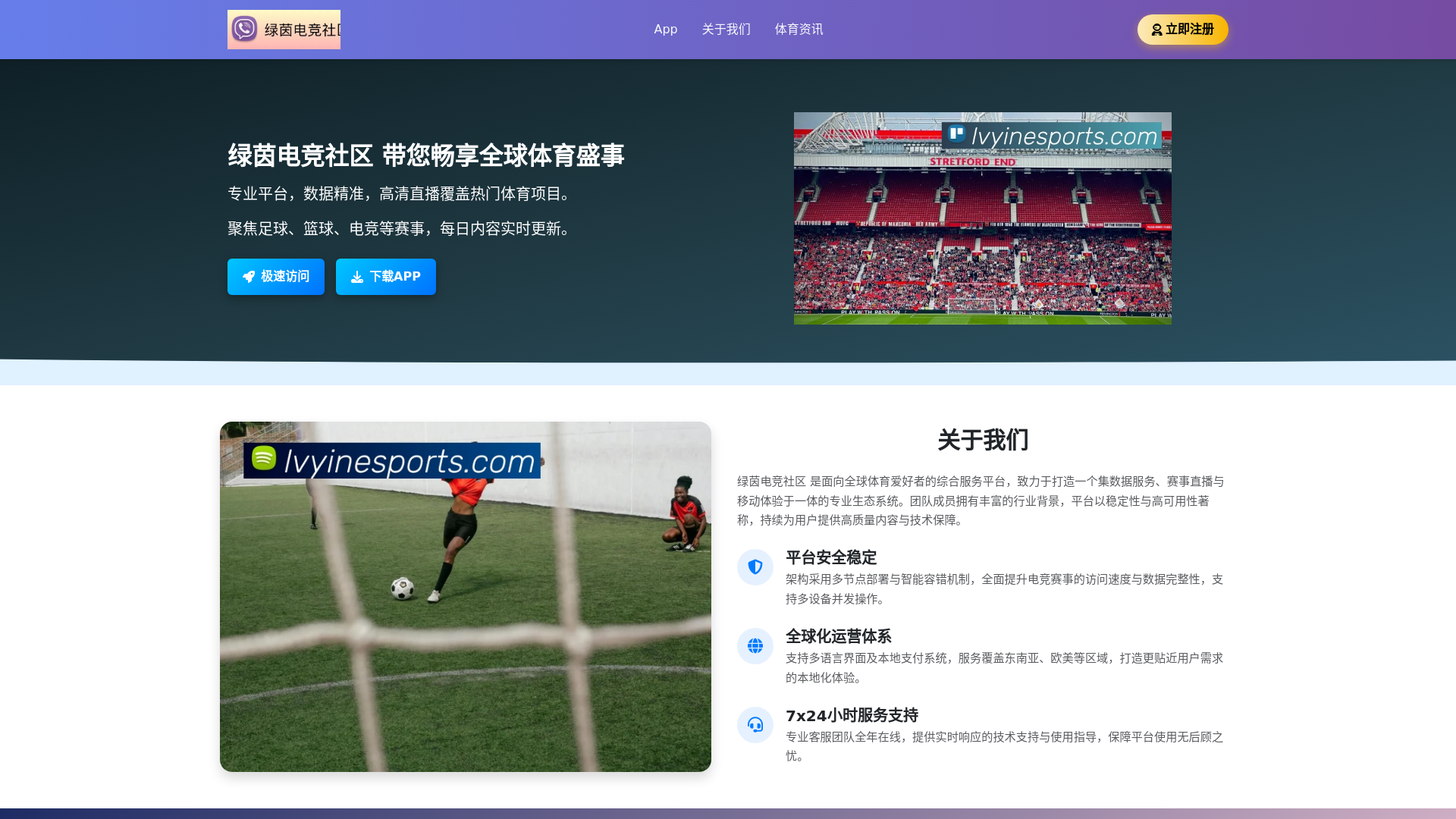Click the 极速访问 quick access button
1456x819 pixels.
(276, 277)
